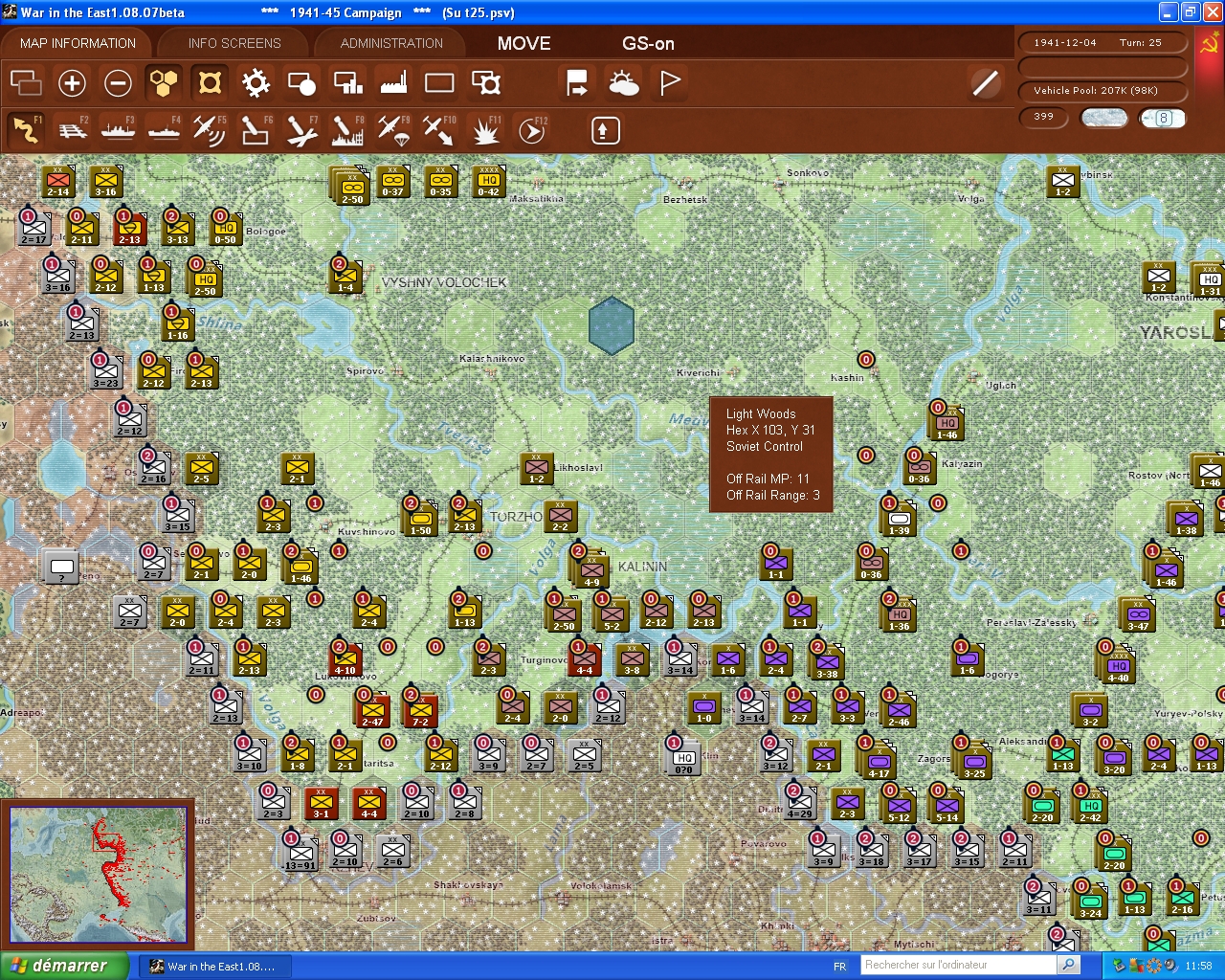Select the HQ unit labeled 020
Screen dimensions: 1225x980
(683, 760)
